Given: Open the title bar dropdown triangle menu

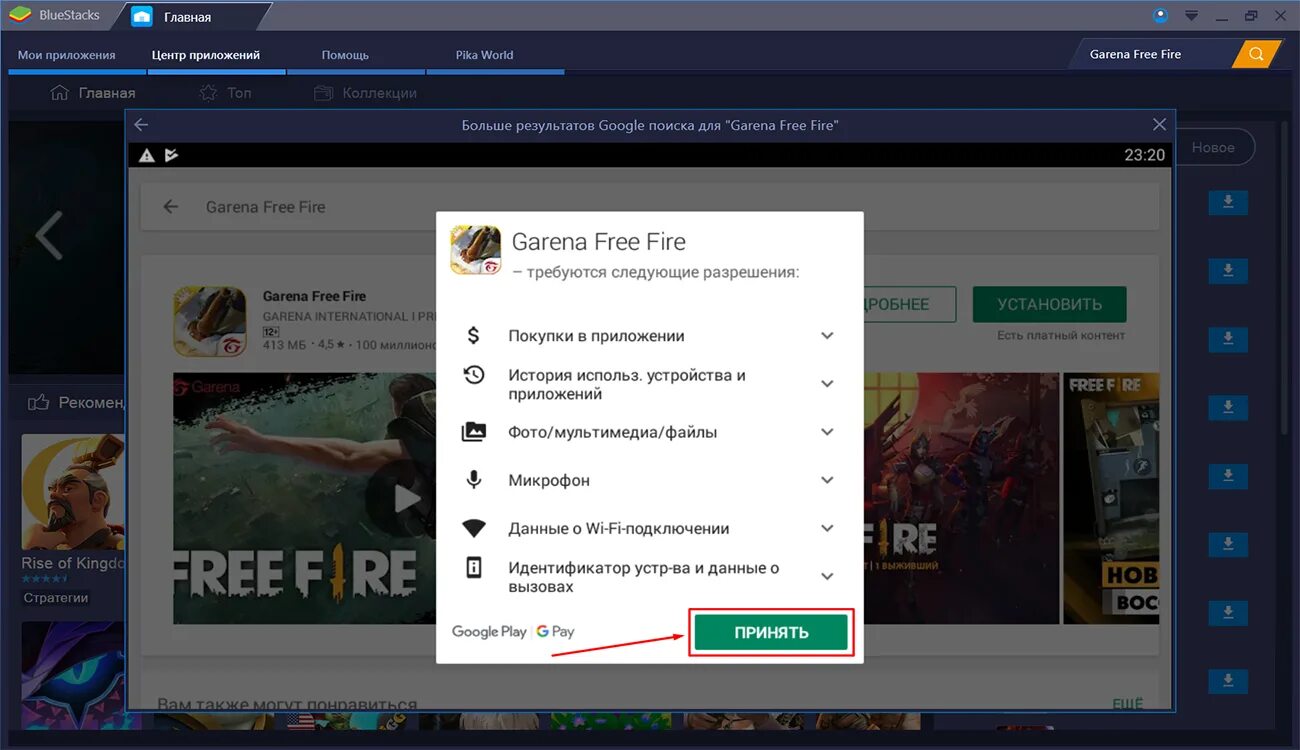Looking at the screenshot, I should coord(1191,16).
